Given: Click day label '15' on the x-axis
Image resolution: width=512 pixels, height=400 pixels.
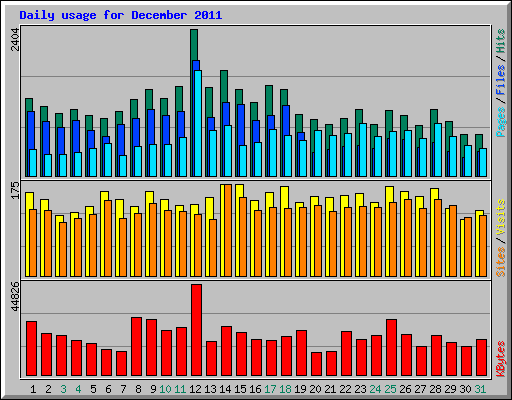Looking at the screenshot, I should [x=240, y=389].
